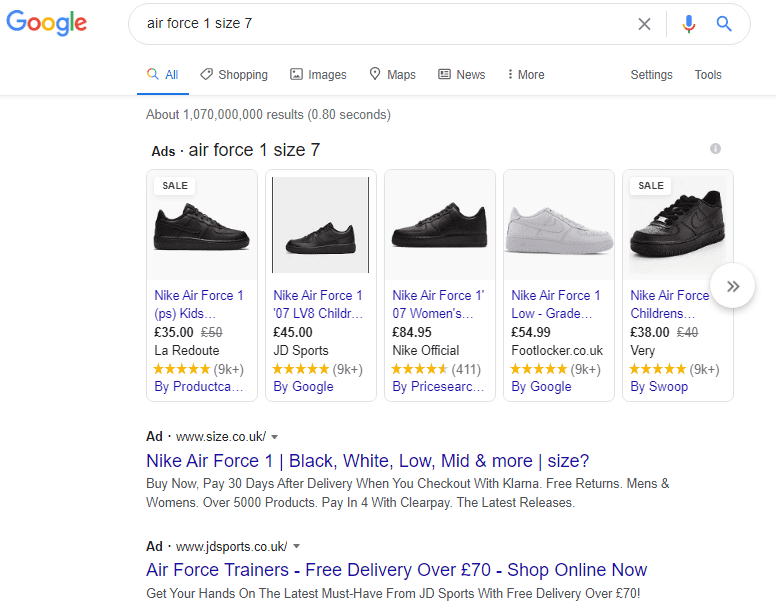This screenshot has width=776, height=608.
Task: Click the ads info icon
Action: point(715,148)
